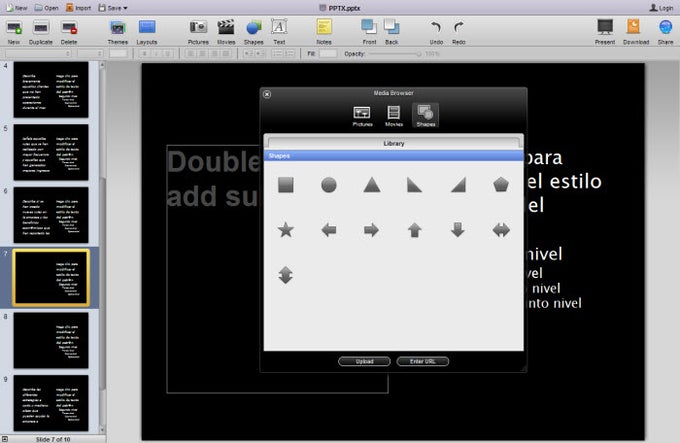Click the Fill color swatch
The image size is (680, 443).
(328, 53)
